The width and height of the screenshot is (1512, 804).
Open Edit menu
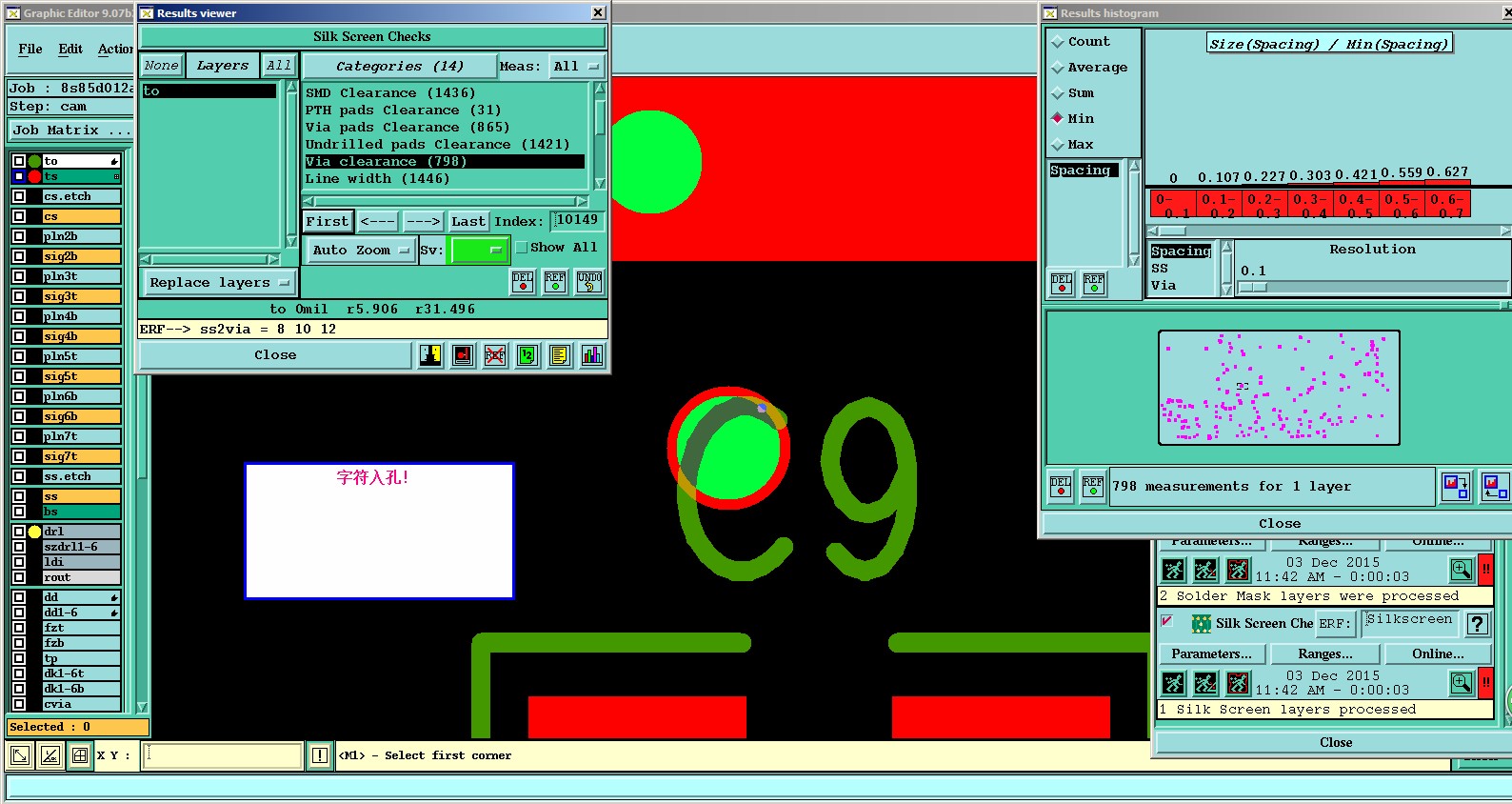coord(70,50)
